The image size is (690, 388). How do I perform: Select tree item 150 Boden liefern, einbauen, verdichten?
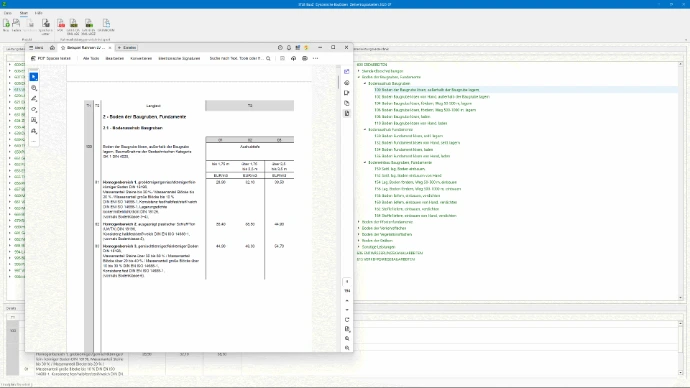407,196
